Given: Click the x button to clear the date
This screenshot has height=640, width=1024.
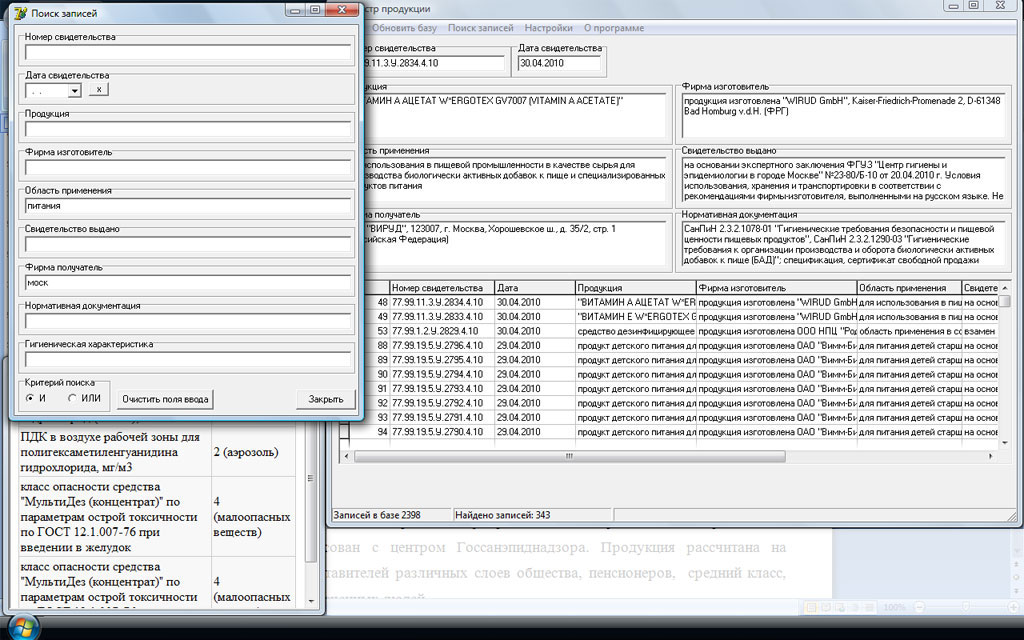Looking at the screenshot, I should [x=97, y=90].
